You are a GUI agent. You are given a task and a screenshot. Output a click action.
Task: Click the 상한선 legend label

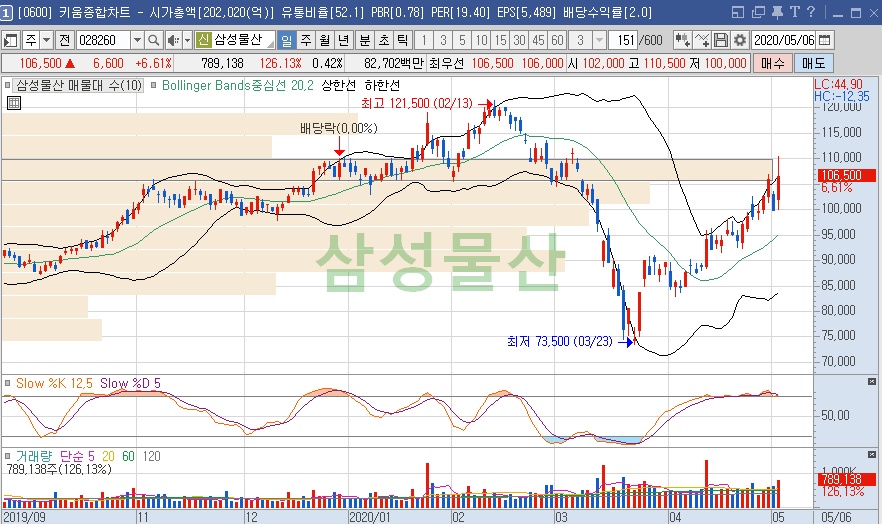pyautogui.click(x=339, y=85)
